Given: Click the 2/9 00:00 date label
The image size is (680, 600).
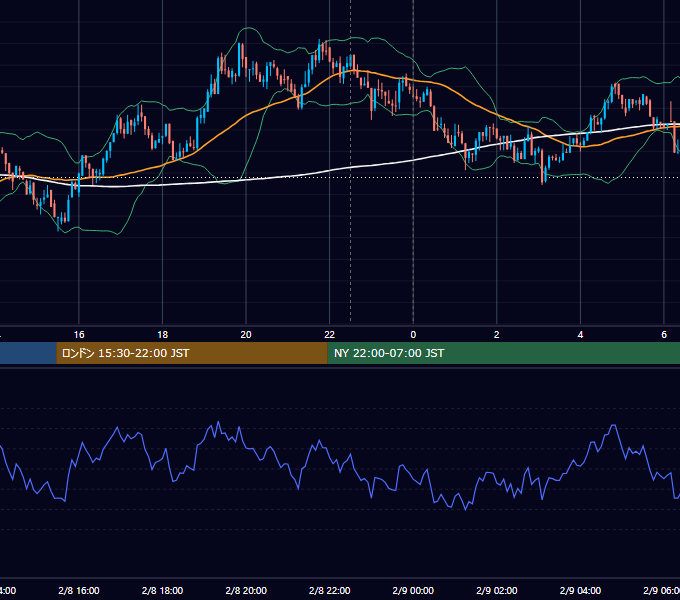Looking at the screenshot, I should pyautogui.click(x=413, y=590).
